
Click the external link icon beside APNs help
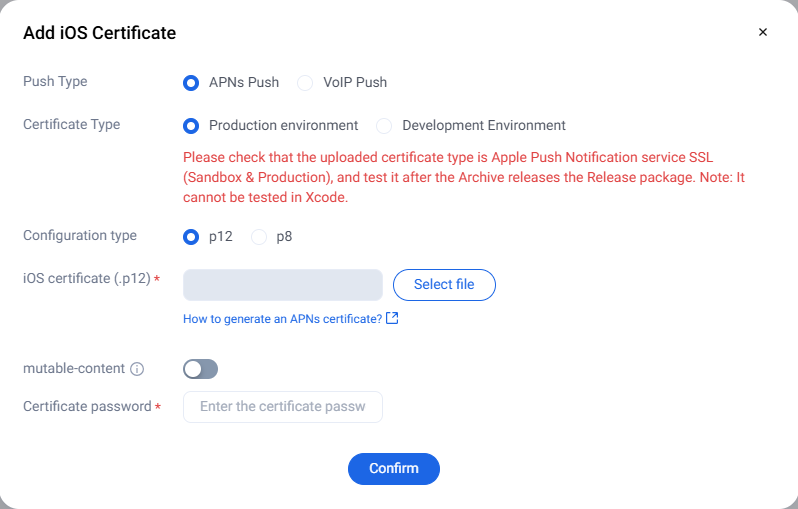[392, 319]
